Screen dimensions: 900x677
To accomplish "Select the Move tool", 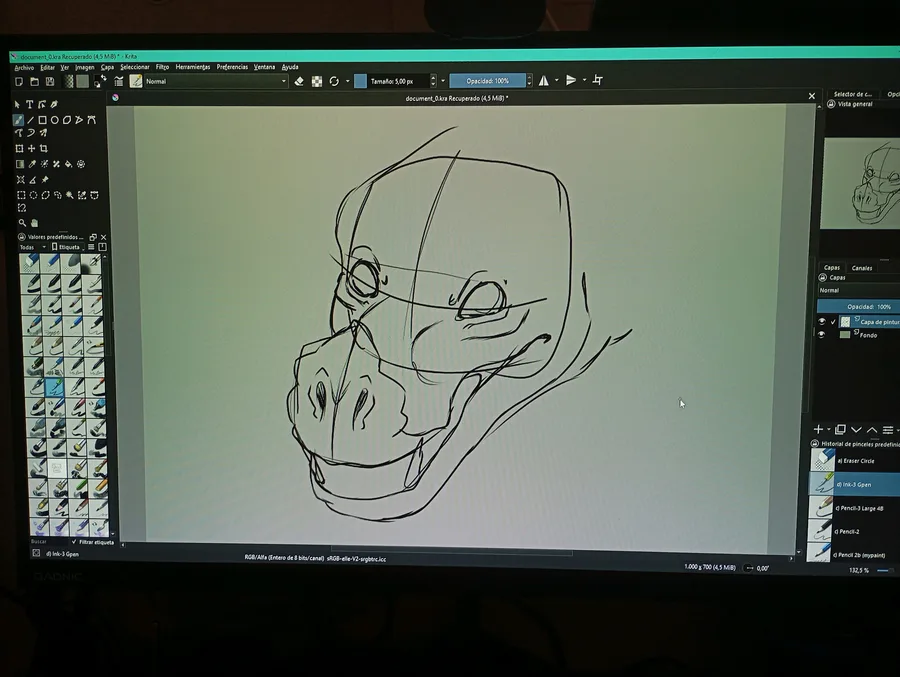I will tap(31, 148).
